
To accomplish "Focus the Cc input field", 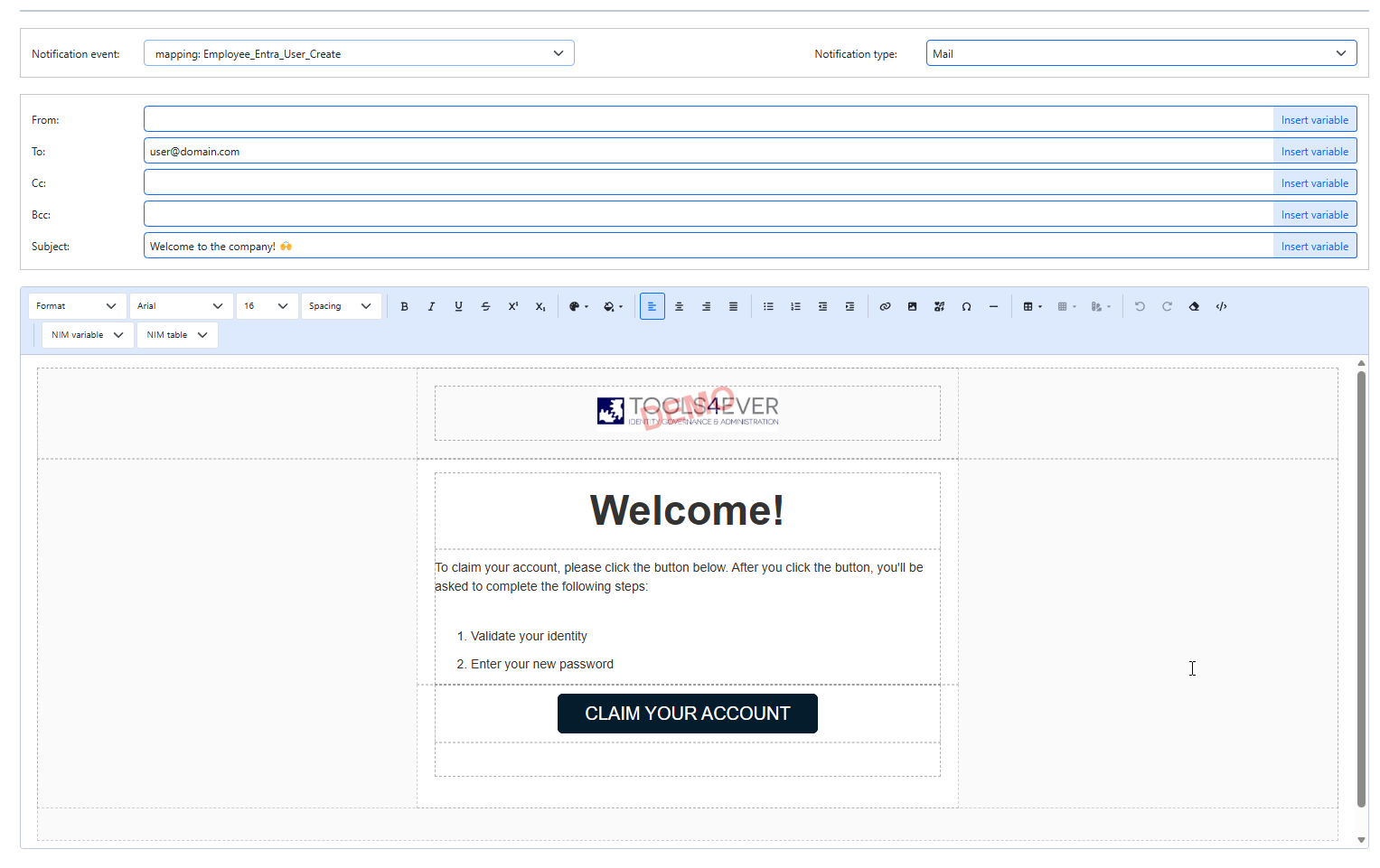I will click(709, 182).
